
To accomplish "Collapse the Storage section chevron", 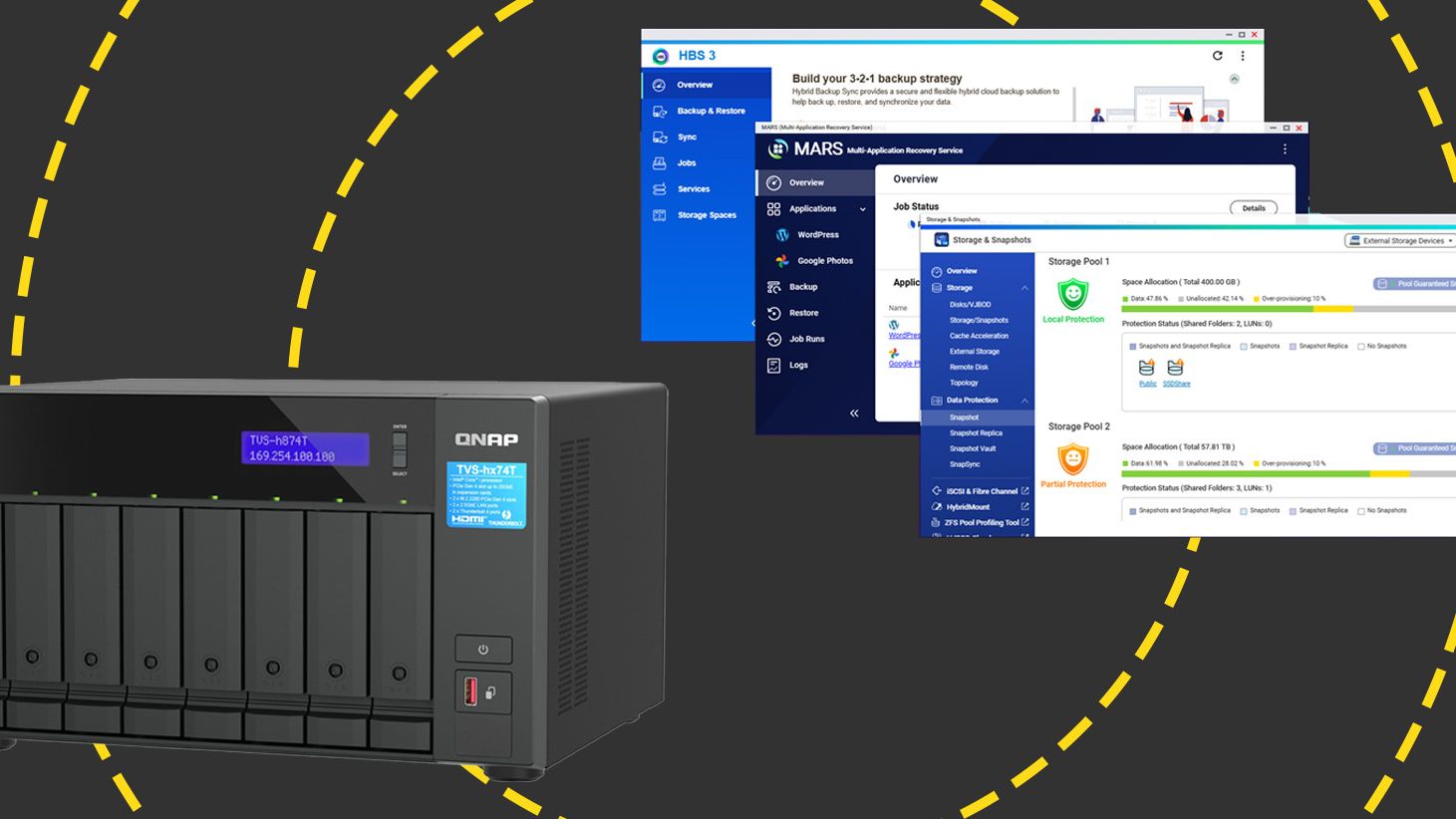I will 1024,288.
